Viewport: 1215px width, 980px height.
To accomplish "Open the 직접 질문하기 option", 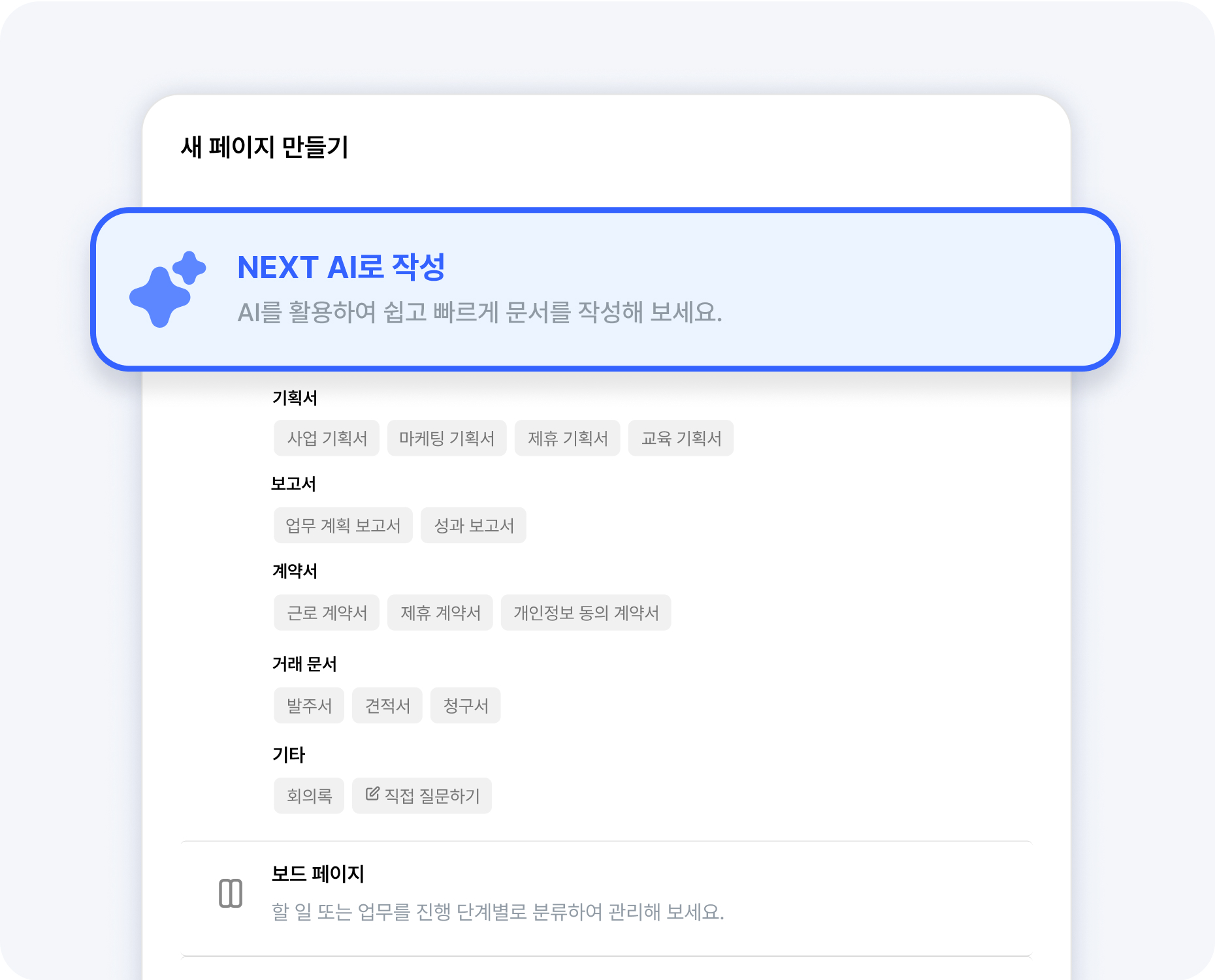I will click(x=422, y=796).
